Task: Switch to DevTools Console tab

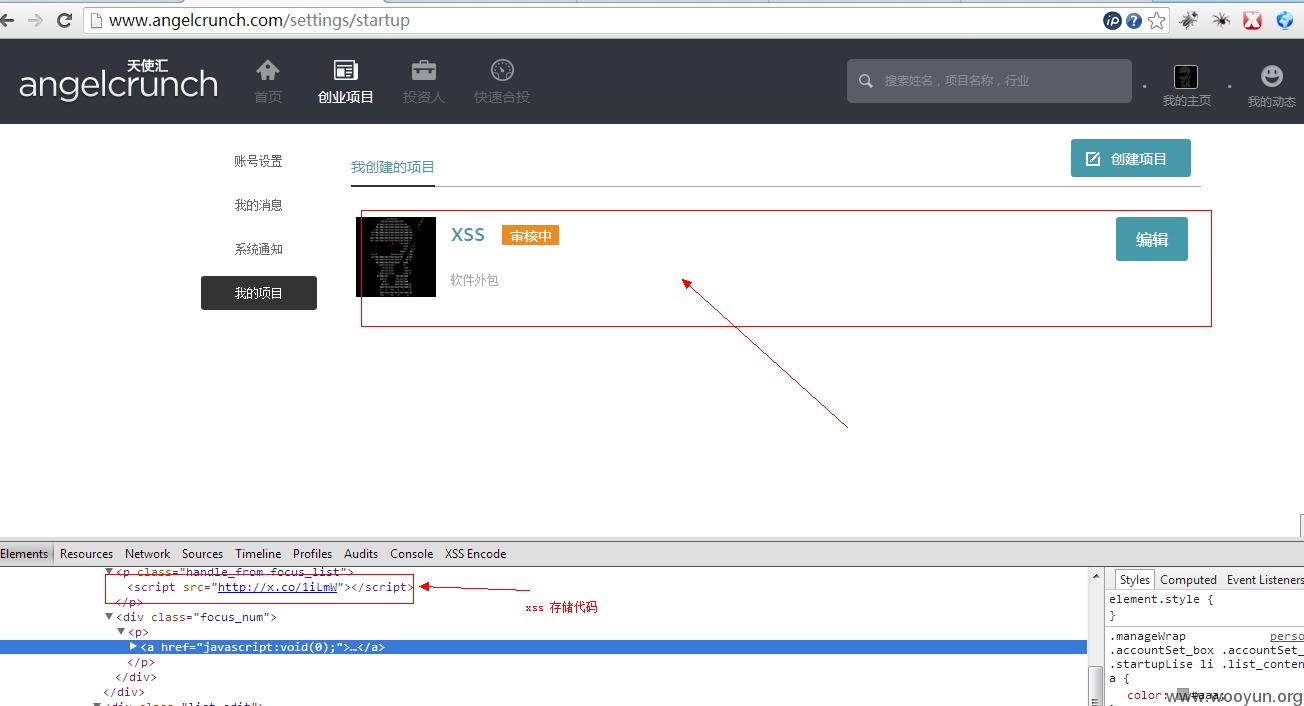Action: [x=411, y=554]
